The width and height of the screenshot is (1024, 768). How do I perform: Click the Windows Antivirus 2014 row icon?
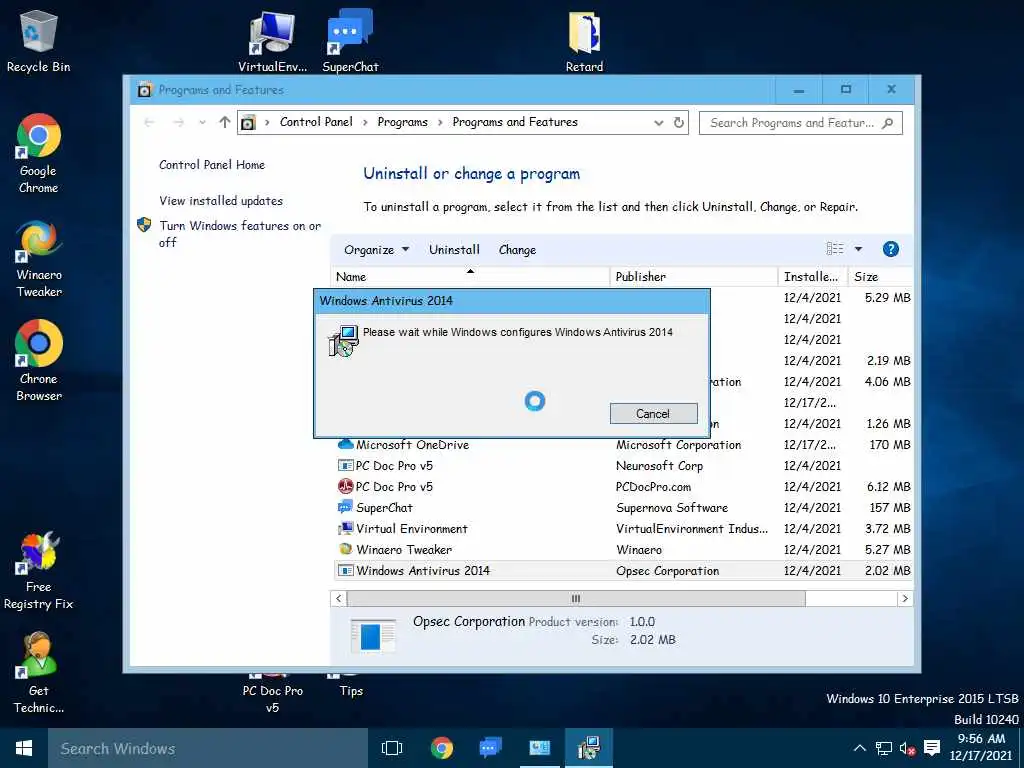345,570
